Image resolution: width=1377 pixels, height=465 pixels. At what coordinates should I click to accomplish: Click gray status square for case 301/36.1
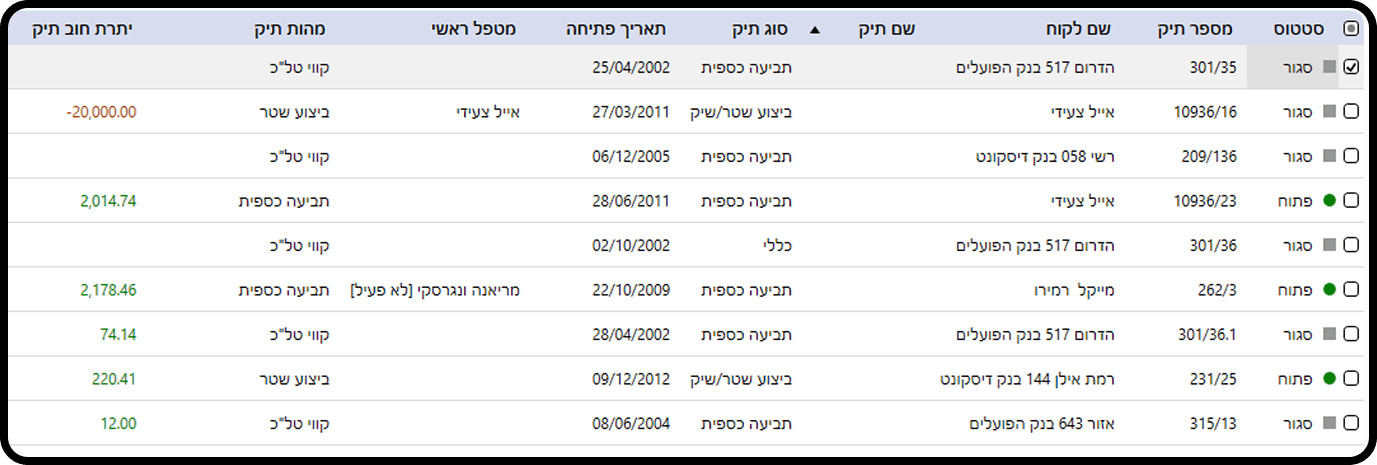(x=1328, y=334)
